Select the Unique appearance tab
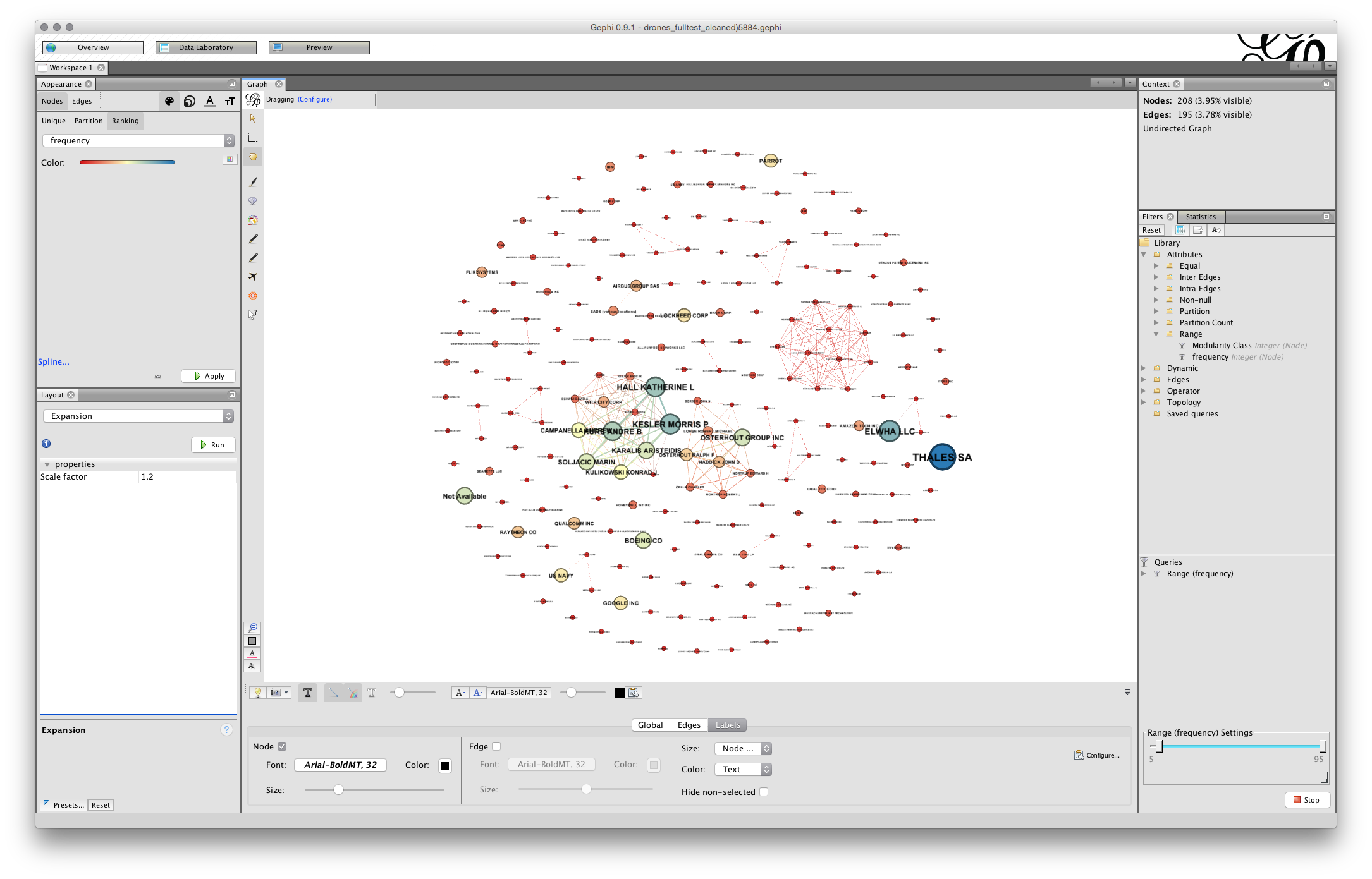Image resolution: width=1372 pixels, height=879 pixels. pos(54,121)
